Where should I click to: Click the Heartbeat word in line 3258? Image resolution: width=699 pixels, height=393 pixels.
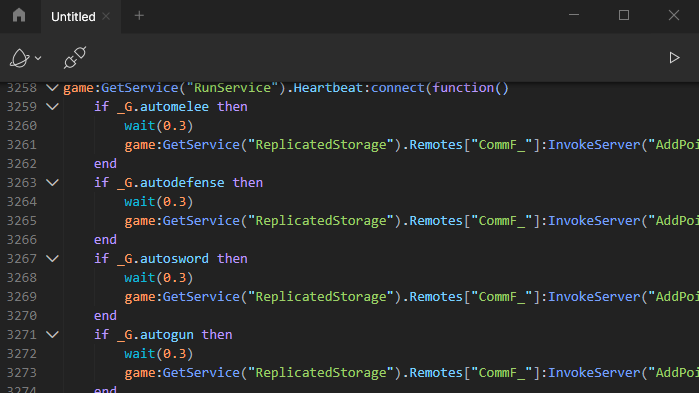point(328,88)
